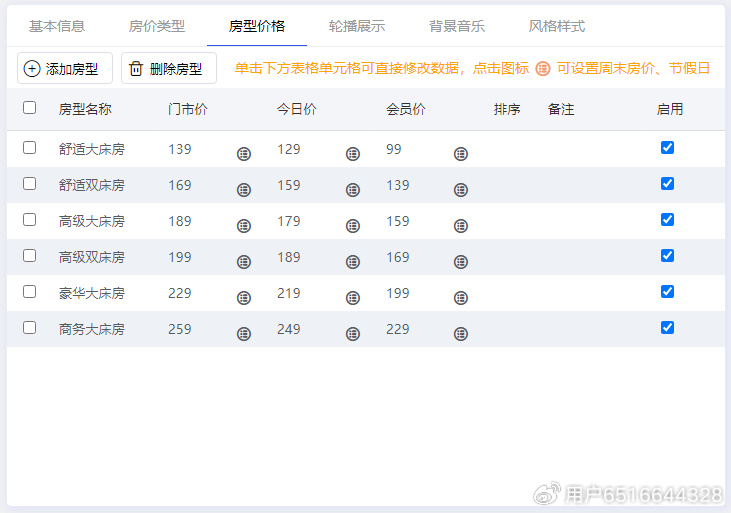Open price settings icon beside 舒适大床房 今日价 129
This screenshot has width=731, height=513.
353,154
